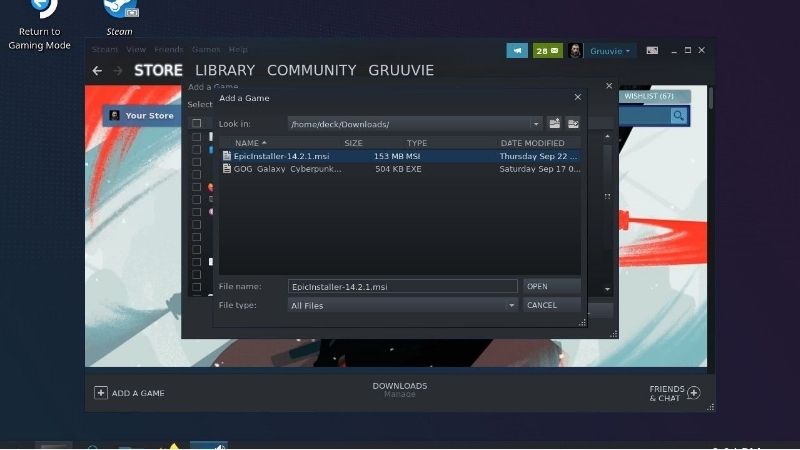Switch to Big Picture mode icon
The height and width of the screenshot is (450, 800).
(652, 51)
